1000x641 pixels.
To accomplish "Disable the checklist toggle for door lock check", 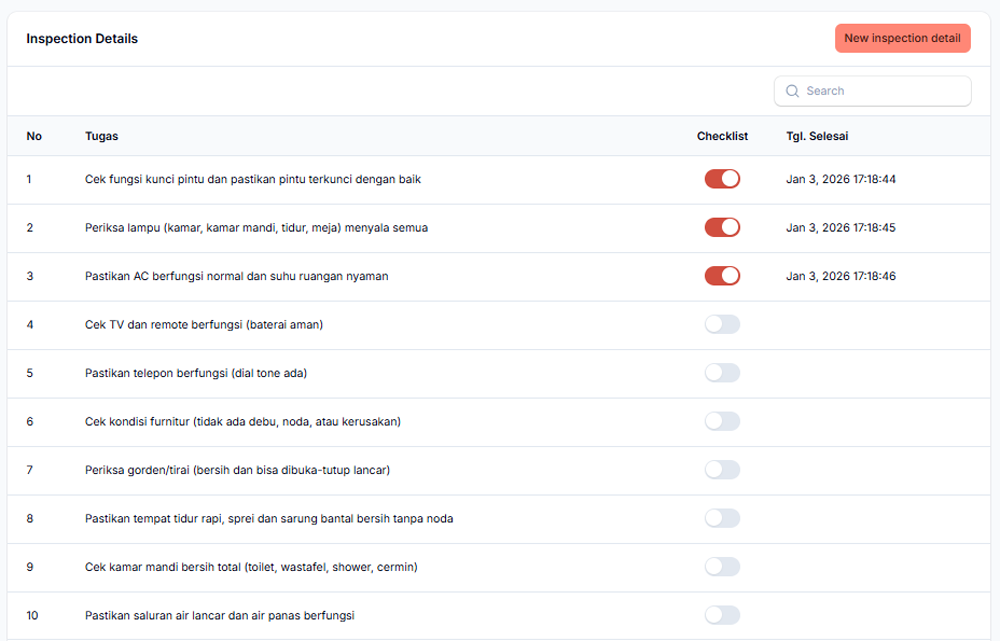I will [722, 179].
